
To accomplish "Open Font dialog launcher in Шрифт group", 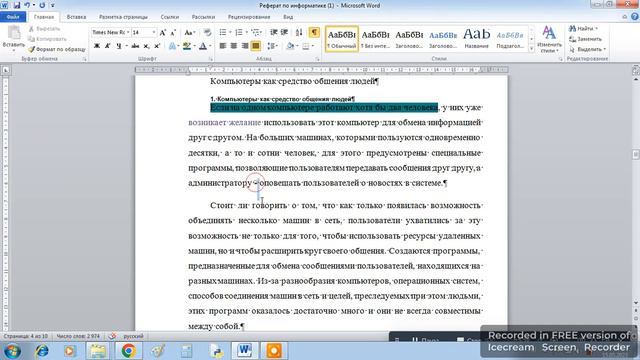I will (211, 59).
